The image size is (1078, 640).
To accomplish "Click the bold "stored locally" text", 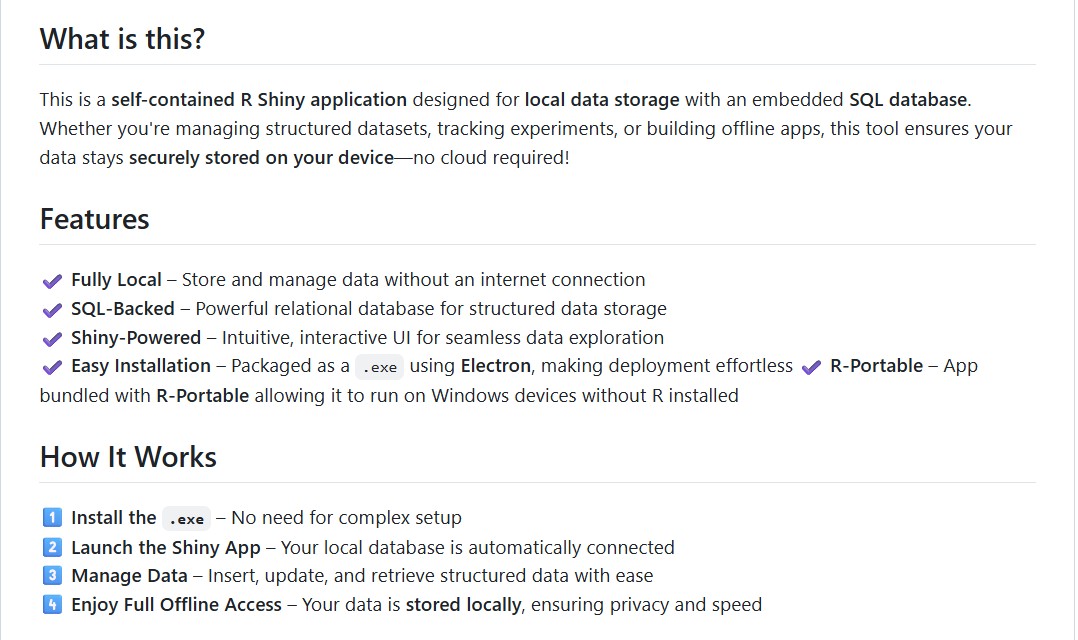I will click(463, 605).
